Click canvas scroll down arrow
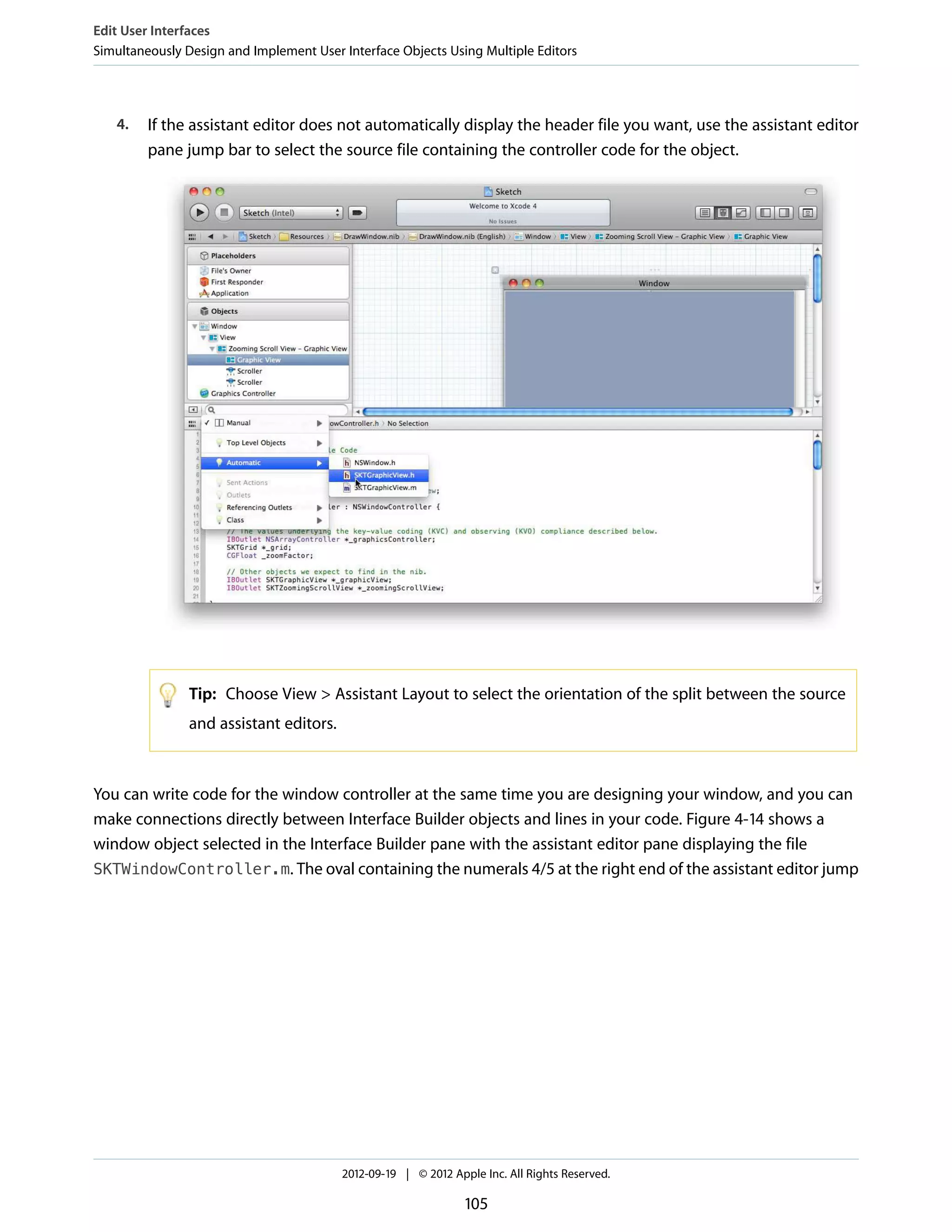Viewport: 952px width, 1232px height. click(817, 402)
